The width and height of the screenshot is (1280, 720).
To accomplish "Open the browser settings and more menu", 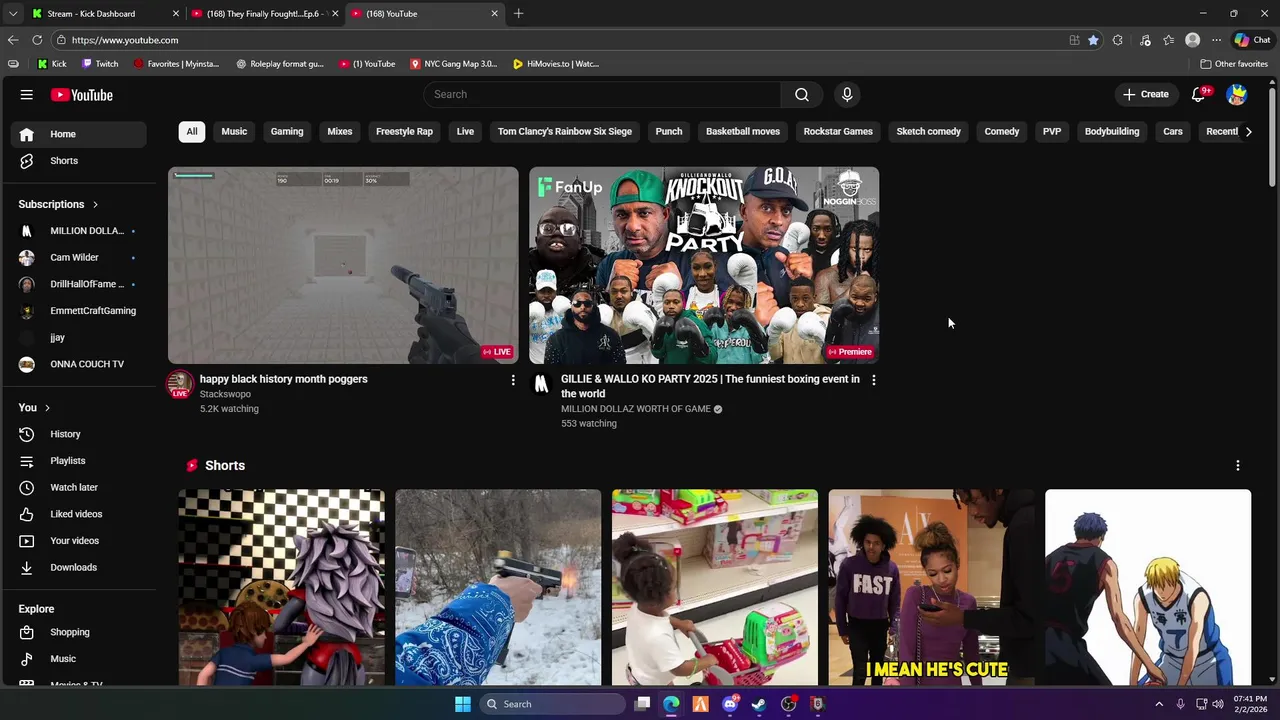I will coord(1216,40).
